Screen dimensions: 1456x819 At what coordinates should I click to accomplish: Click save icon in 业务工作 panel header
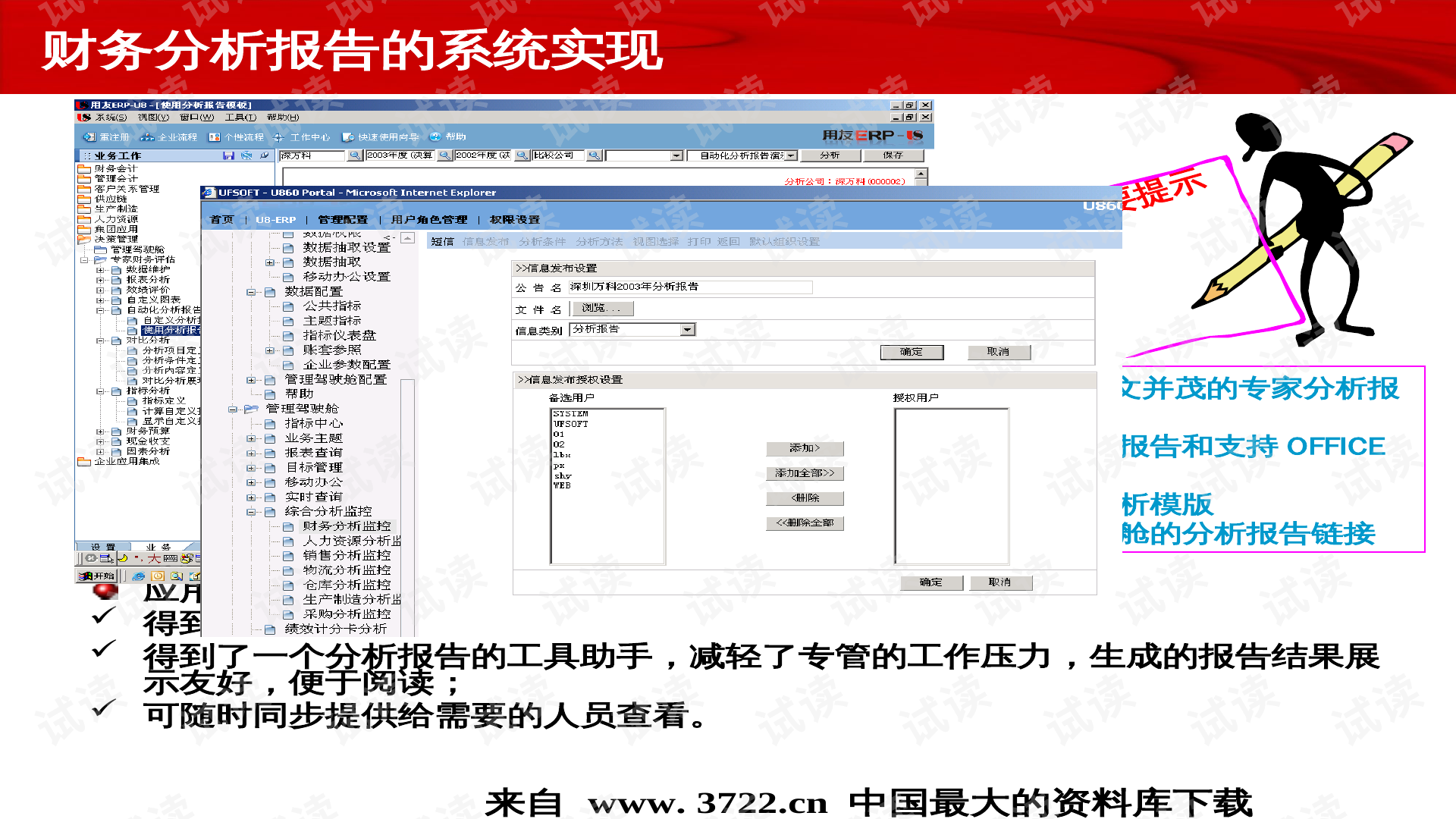point(228,155)
